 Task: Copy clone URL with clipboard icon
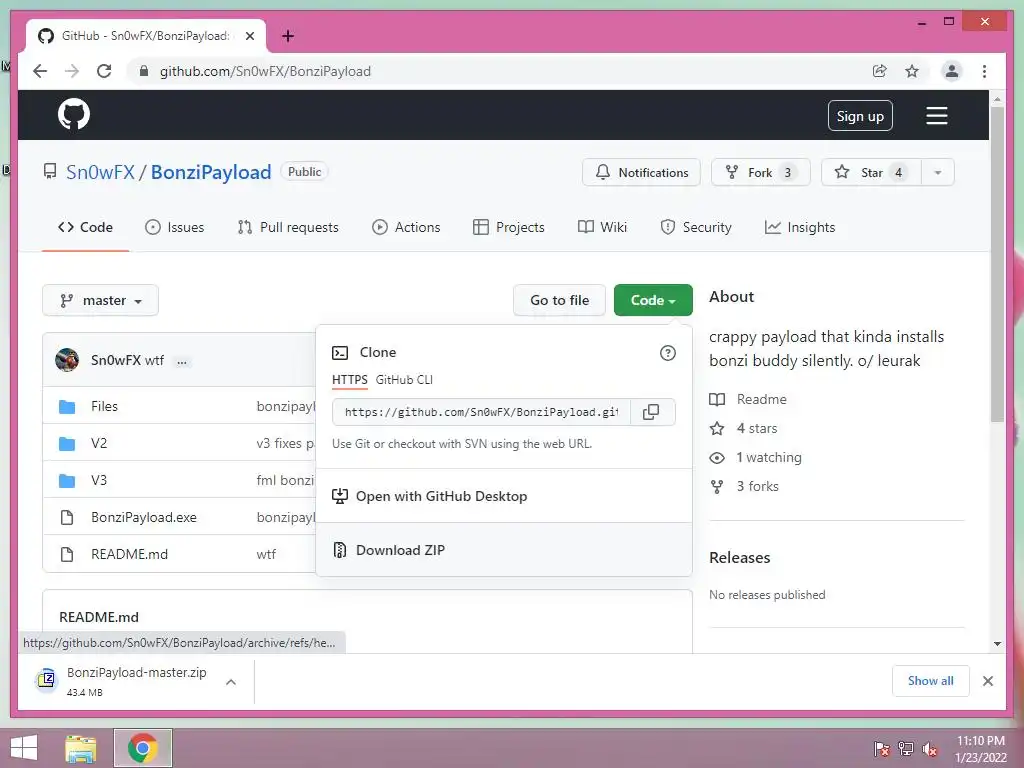click(651, 412)
